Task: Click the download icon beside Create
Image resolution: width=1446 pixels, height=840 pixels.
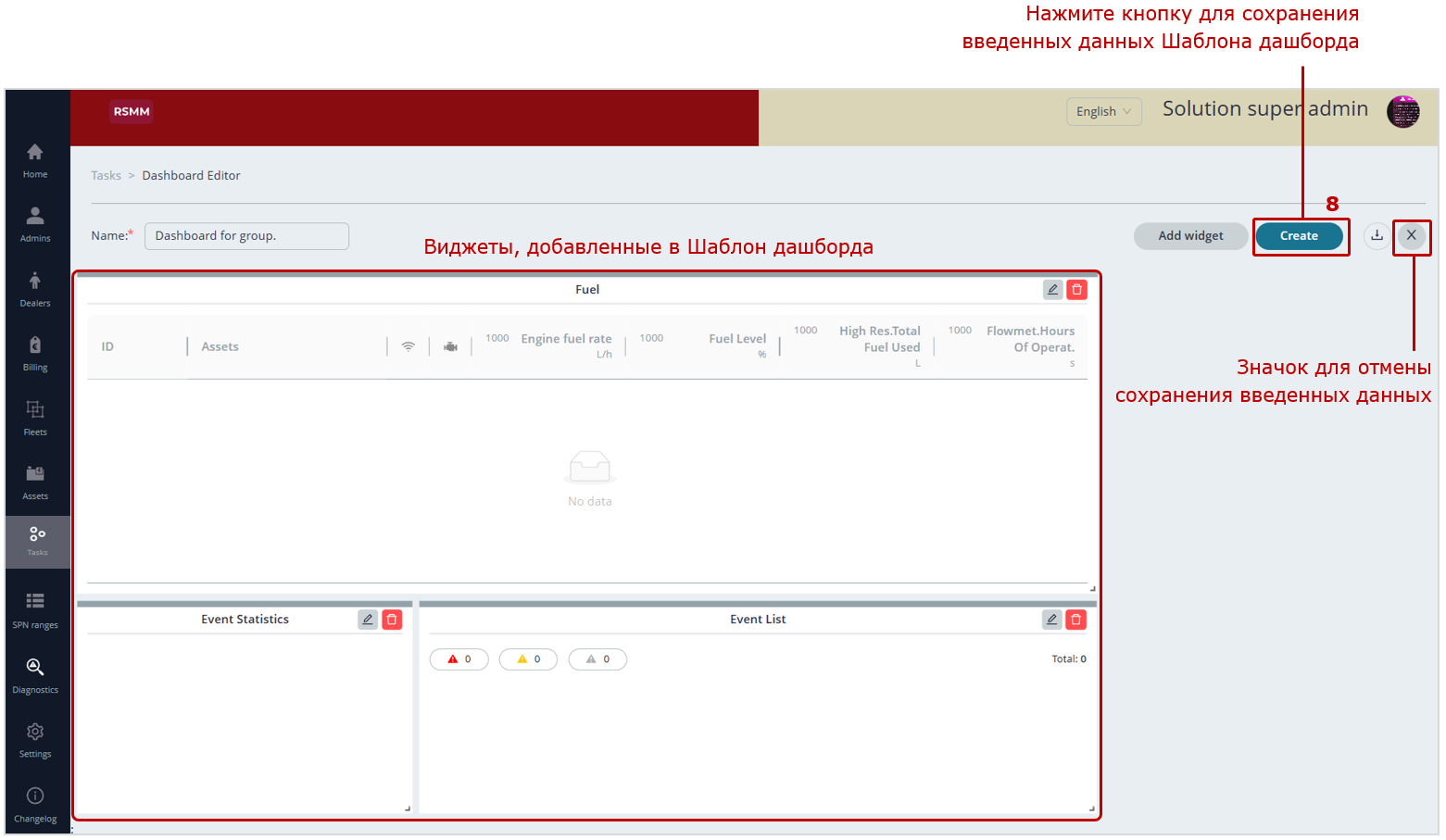Action: pos(1377,235)
